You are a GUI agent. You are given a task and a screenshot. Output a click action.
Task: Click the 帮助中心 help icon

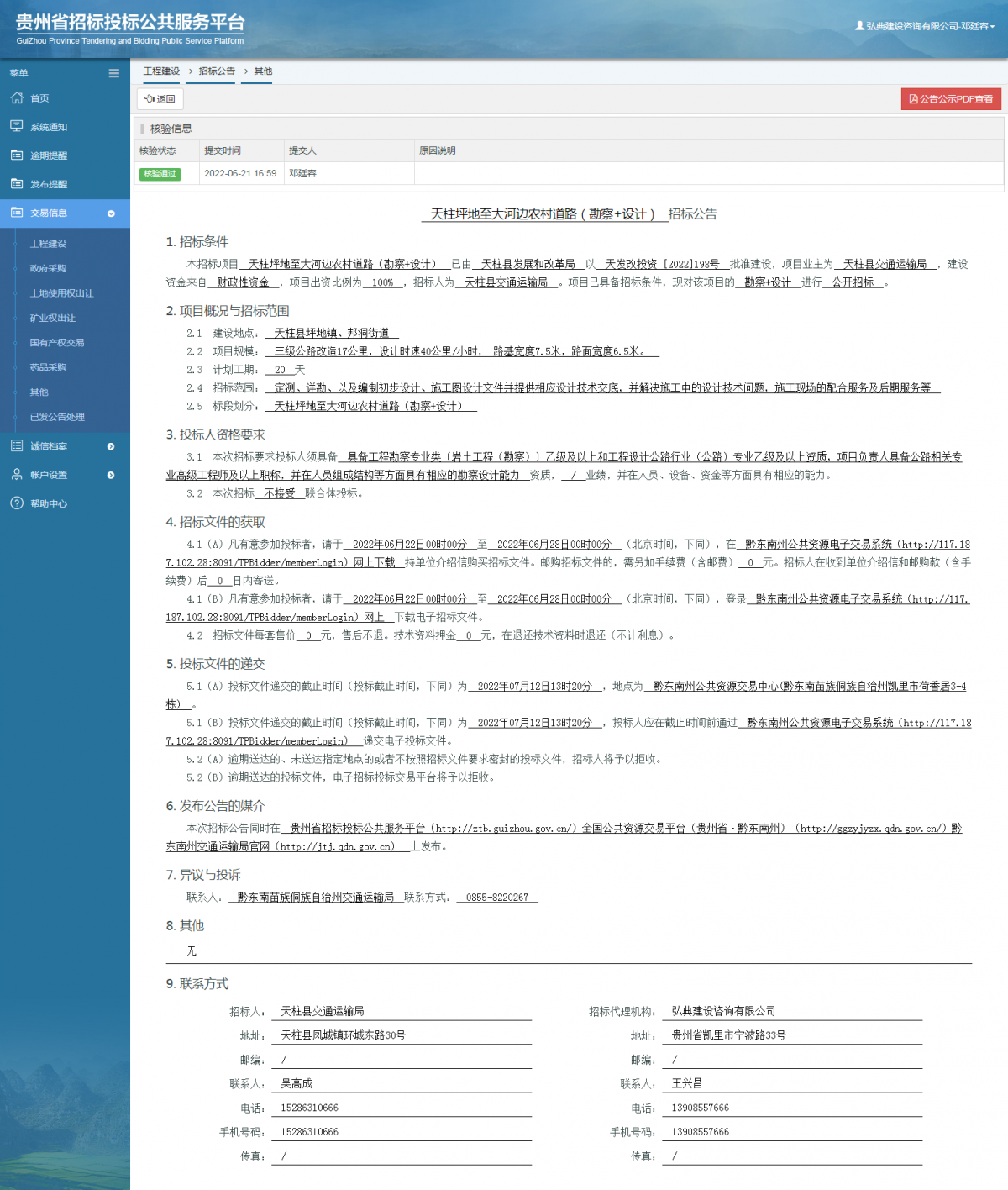click(18, 503)
